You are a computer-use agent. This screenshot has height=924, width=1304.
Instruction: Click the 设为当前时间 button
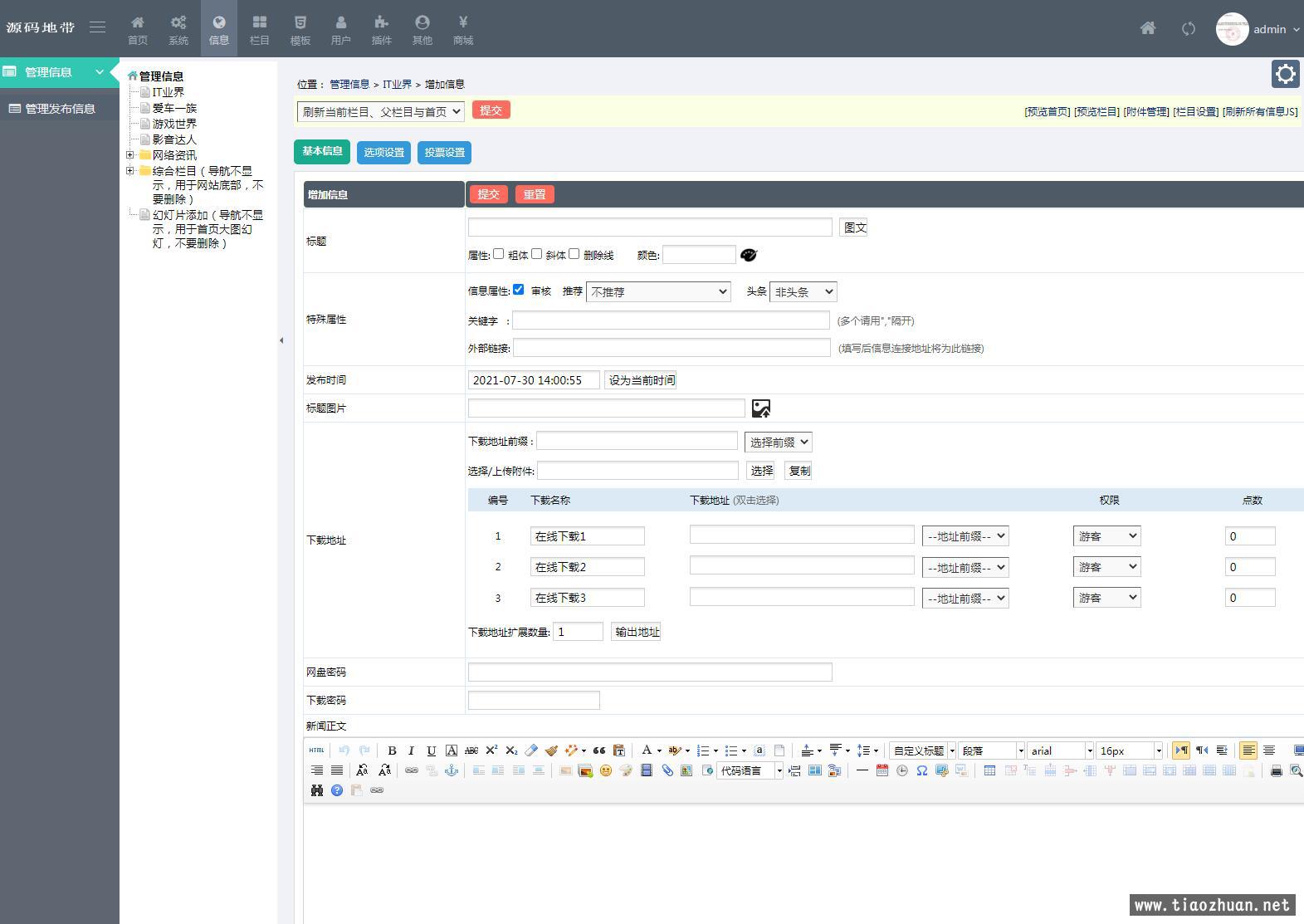(x=641, y=380)
